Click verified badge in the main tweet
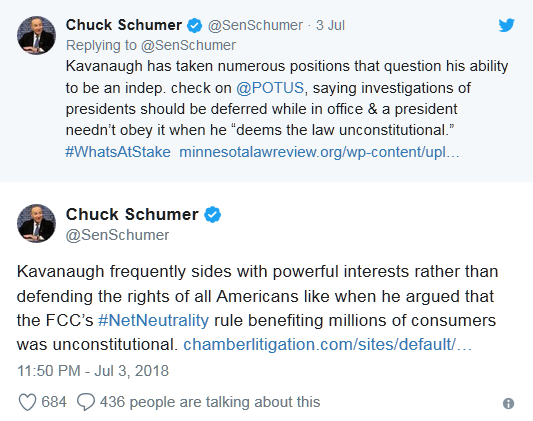The height and width of the screenshot is (421, 533). pos(213,215)
